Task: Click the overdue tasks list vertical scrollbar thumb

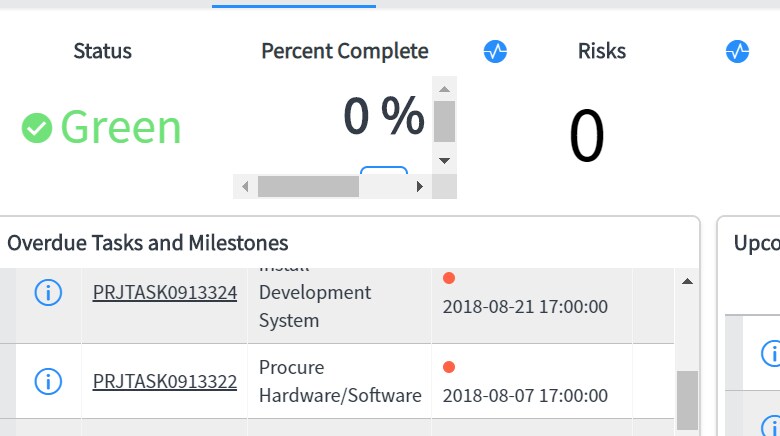Action: pos(687,399)
